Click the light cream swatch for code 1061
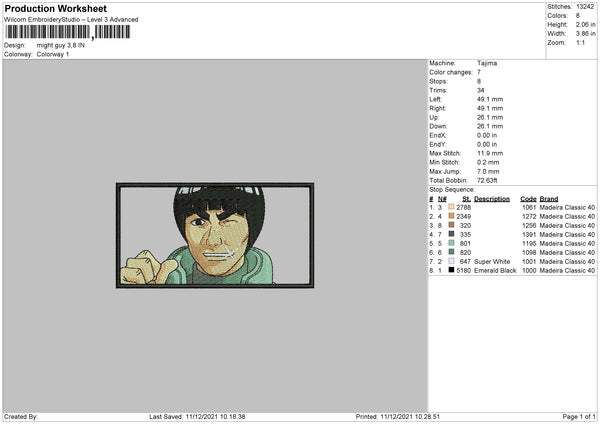The height and width of the screenshot is (424, 600). click(x=451, y=207)
